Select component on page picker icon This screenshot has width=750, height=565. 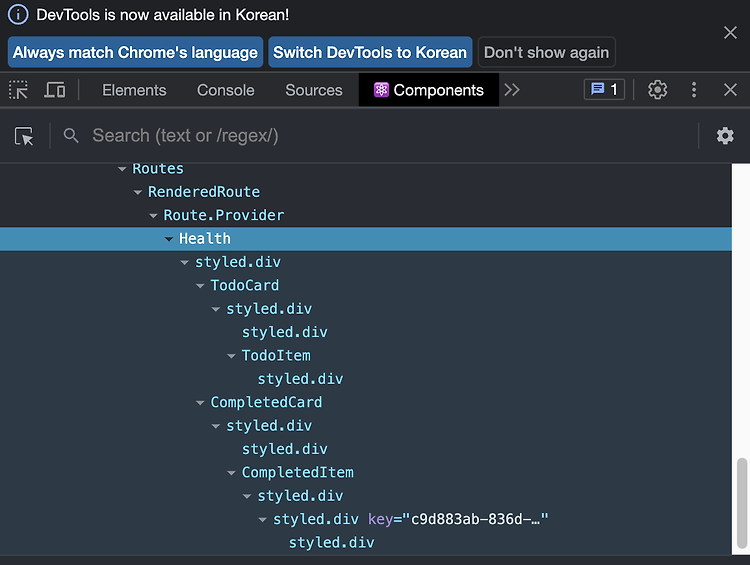pos(24,136)
